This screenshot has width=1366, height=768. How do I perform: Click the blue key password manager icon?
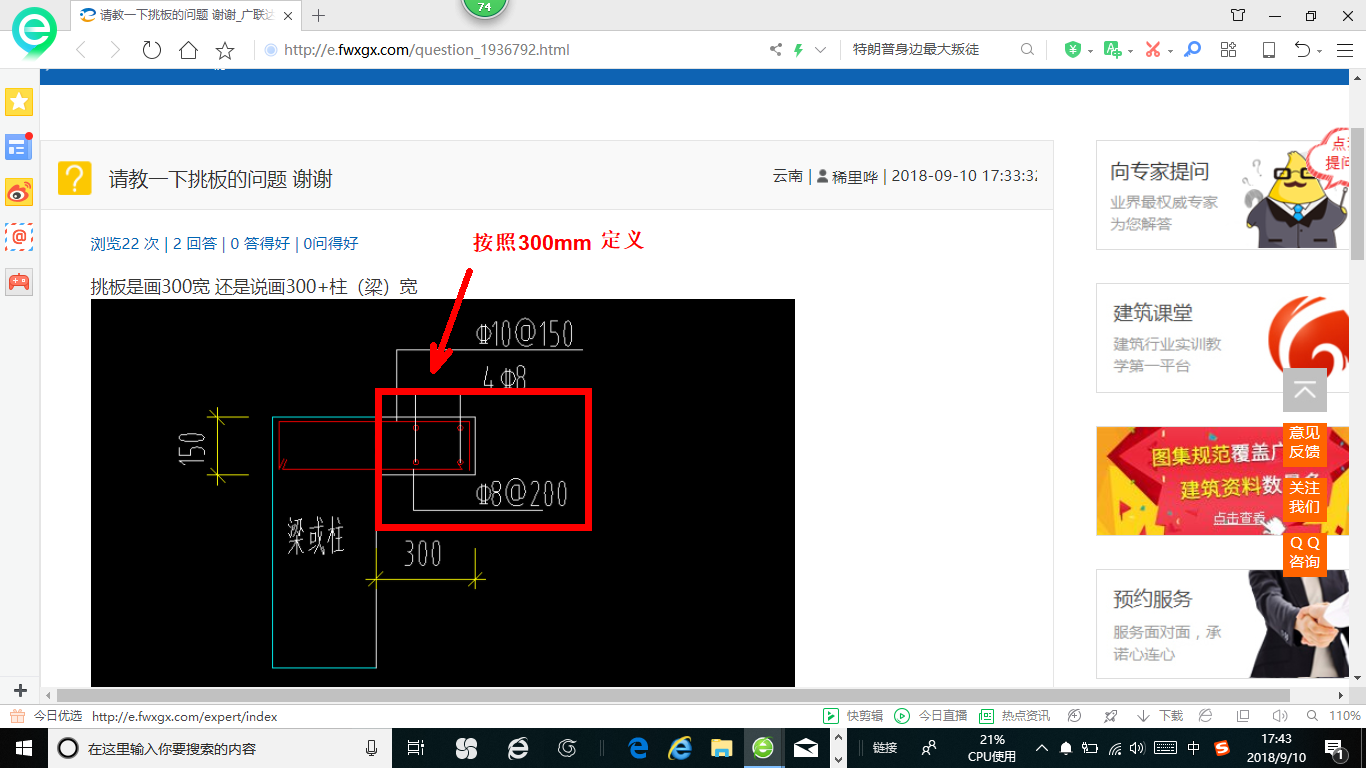coord(1192,50)
